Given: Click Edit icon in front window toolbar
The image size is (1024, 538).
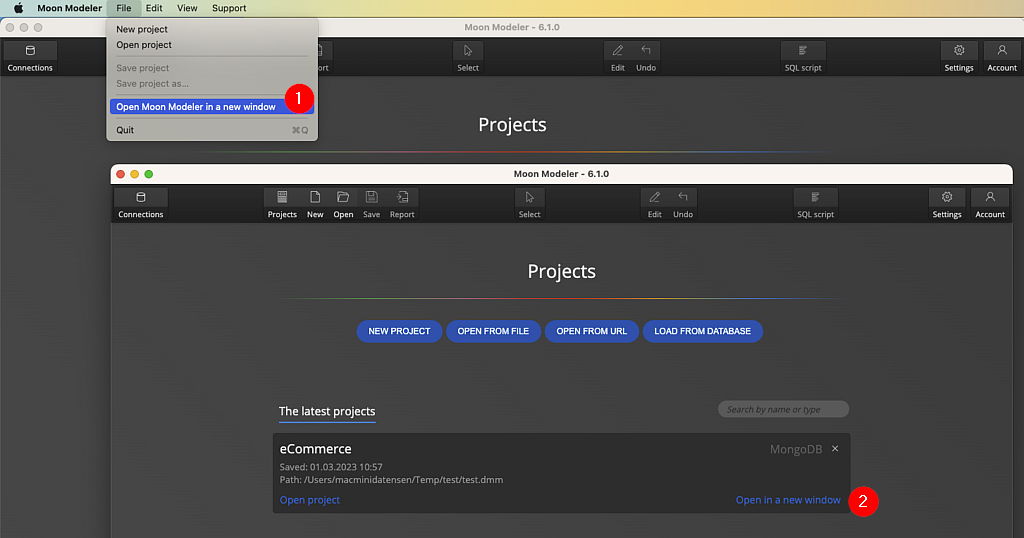Looking at the screenshot, I should [654, 204].
